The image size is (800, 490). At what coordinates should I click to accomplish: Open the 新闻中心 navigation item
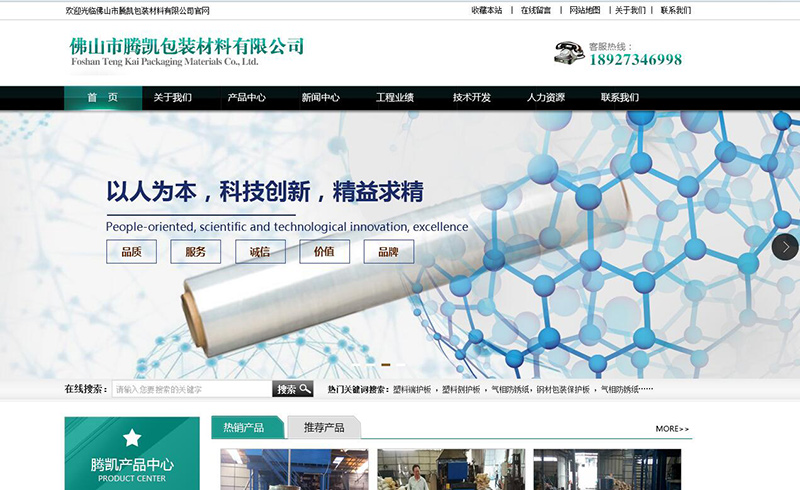[320, 97]
